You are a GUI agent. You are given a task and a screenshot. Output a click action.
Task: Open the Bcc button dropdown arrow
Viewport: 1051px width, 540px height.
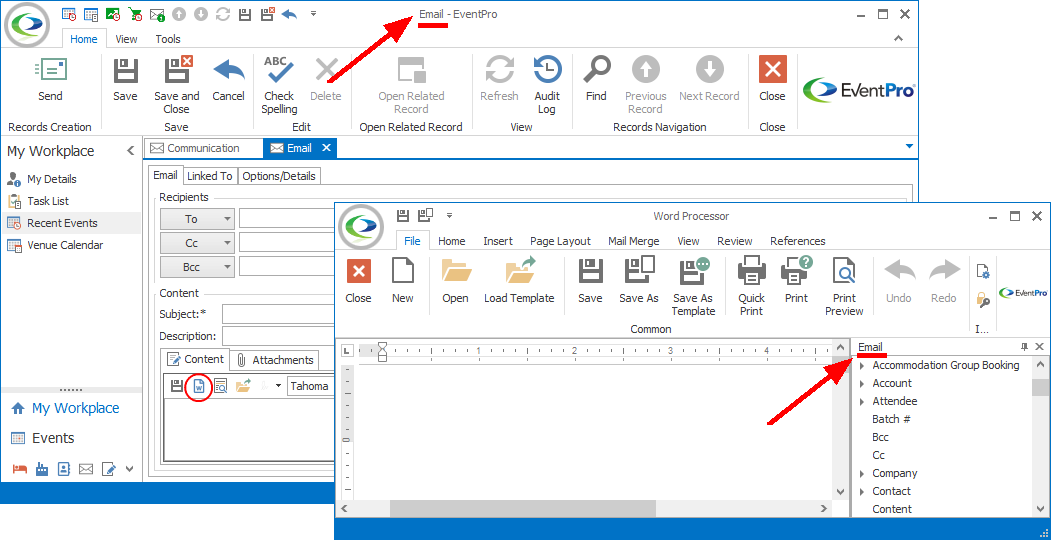point(227,267)
